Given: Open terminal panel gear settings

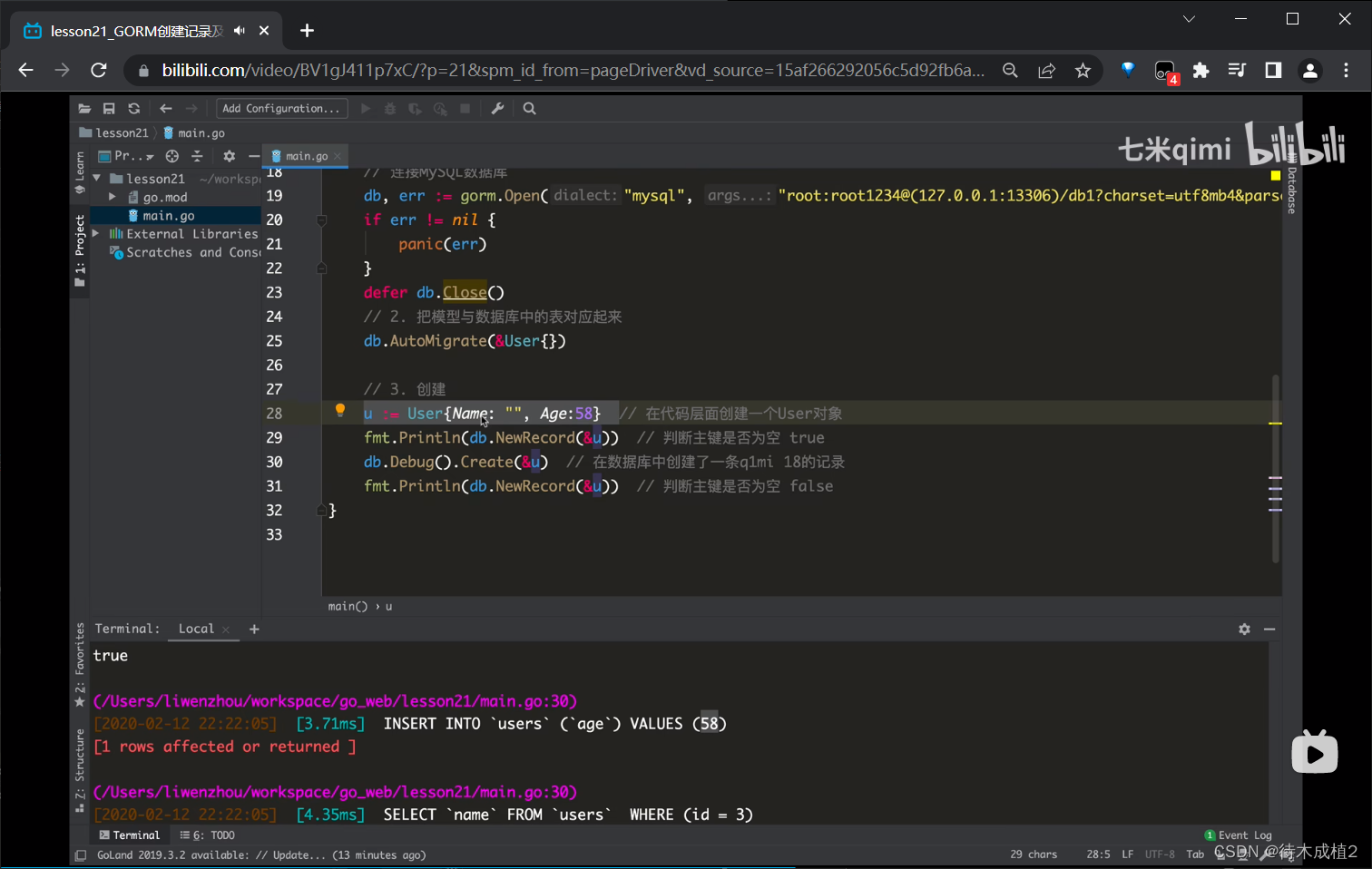Looking at the screenshot, I should [x=1244, y=629].
